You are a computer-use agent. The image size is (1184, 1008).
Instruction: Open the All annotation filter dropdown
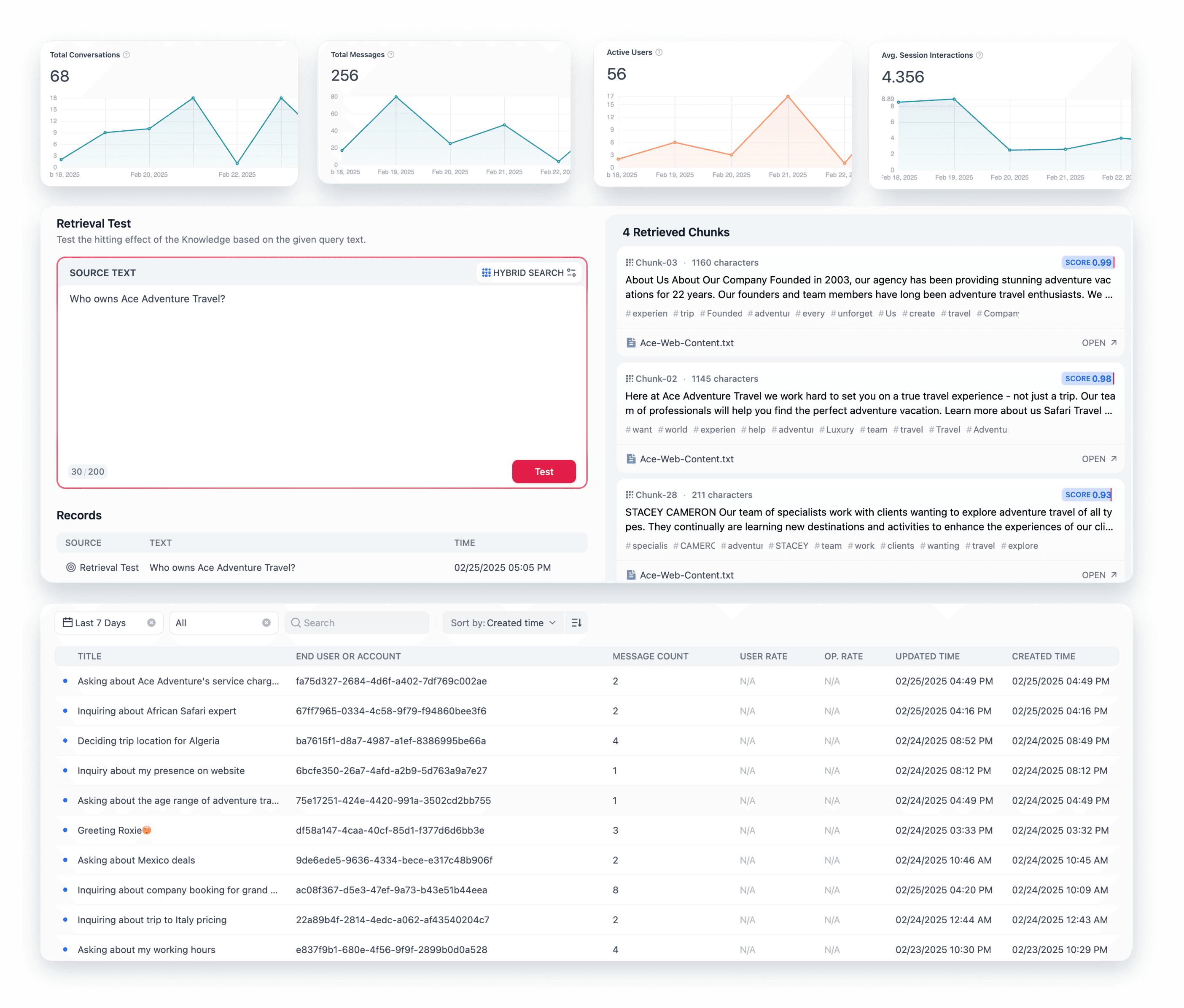pos(223,623)
